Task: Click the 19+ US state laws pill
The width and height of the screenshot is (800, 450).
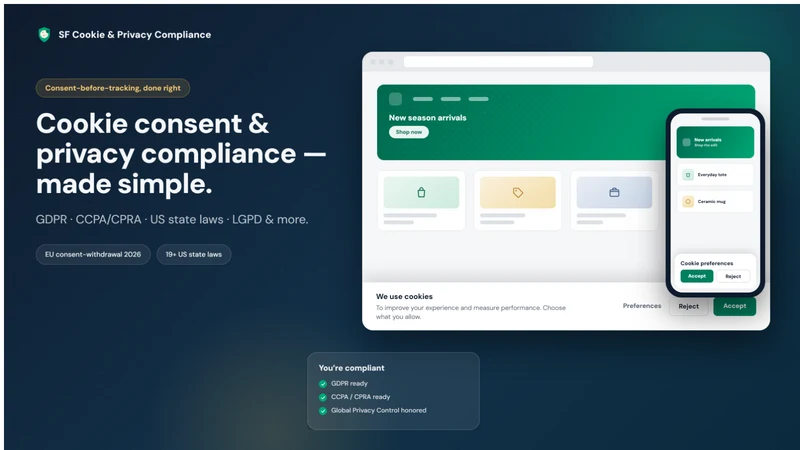Action: tap(194, 255)
